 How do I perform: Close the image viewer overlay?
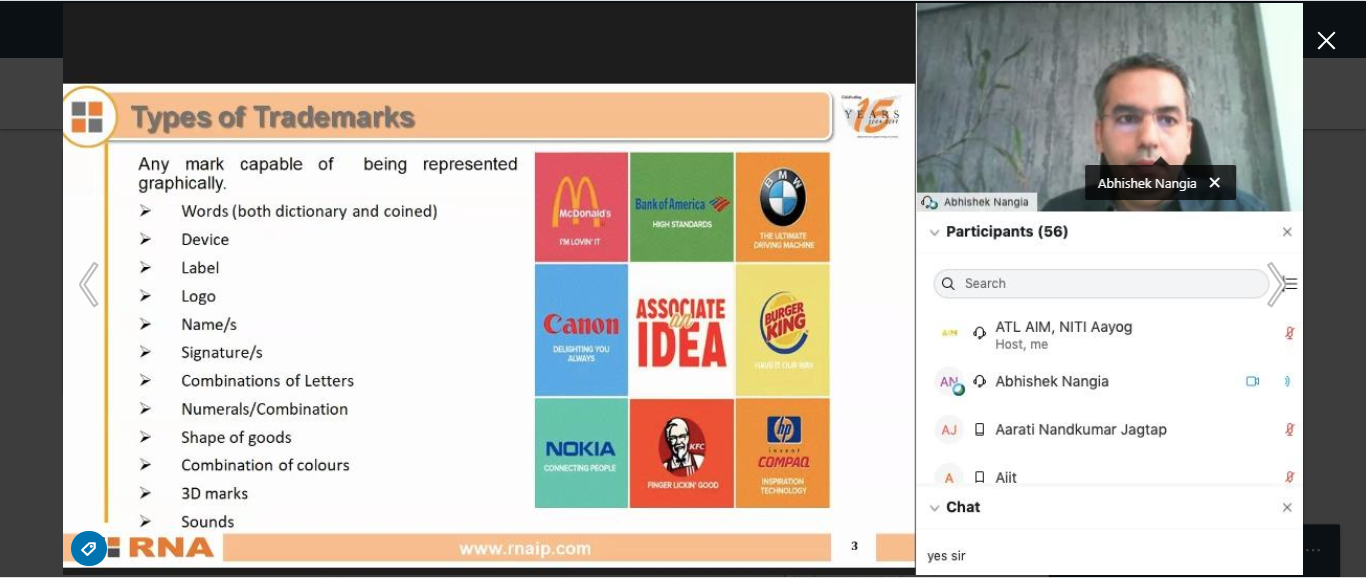(x=1326, y=41)
